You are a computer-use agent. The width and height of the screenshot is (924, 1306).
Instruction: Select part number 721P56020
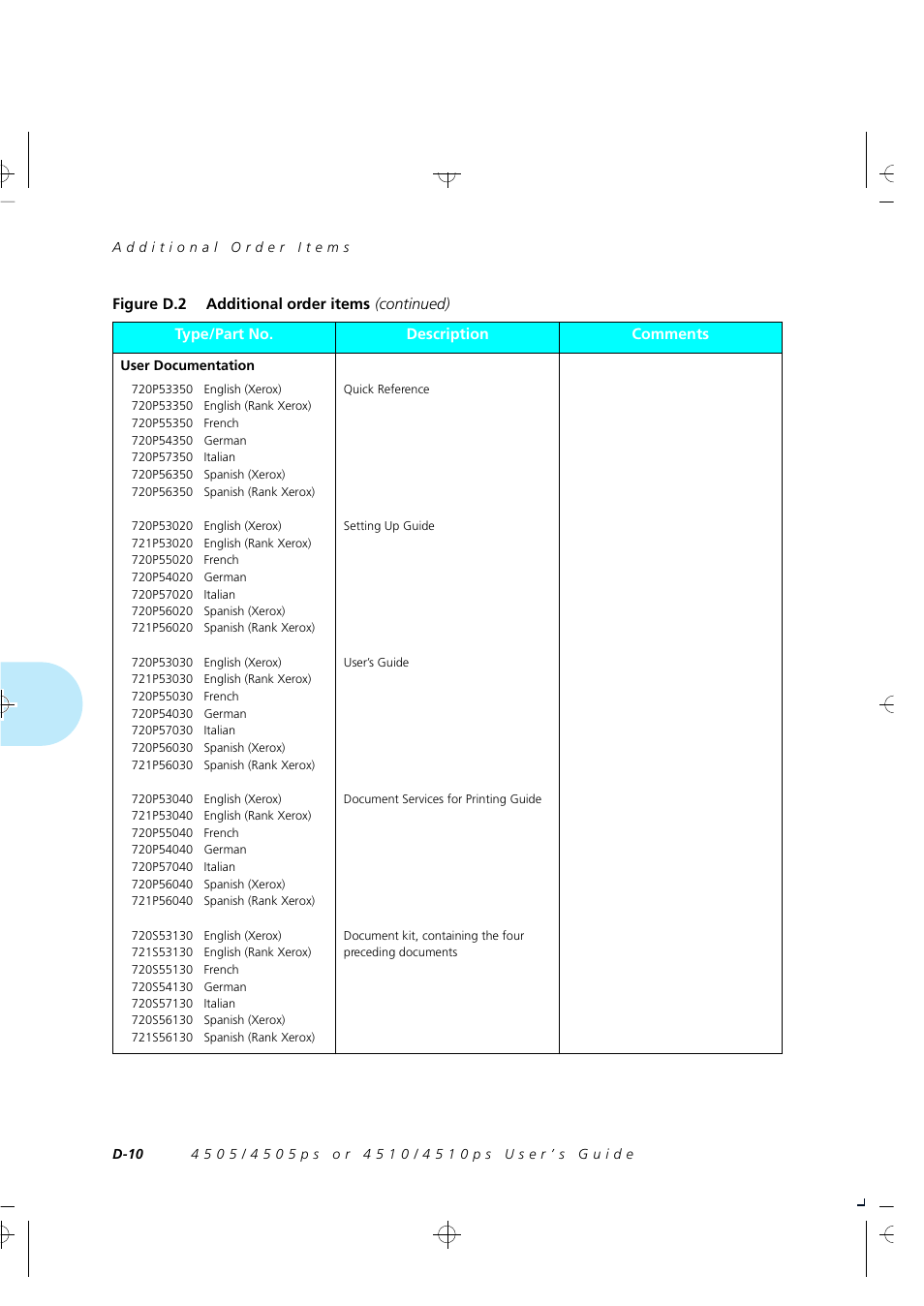[x=162, y=628]
